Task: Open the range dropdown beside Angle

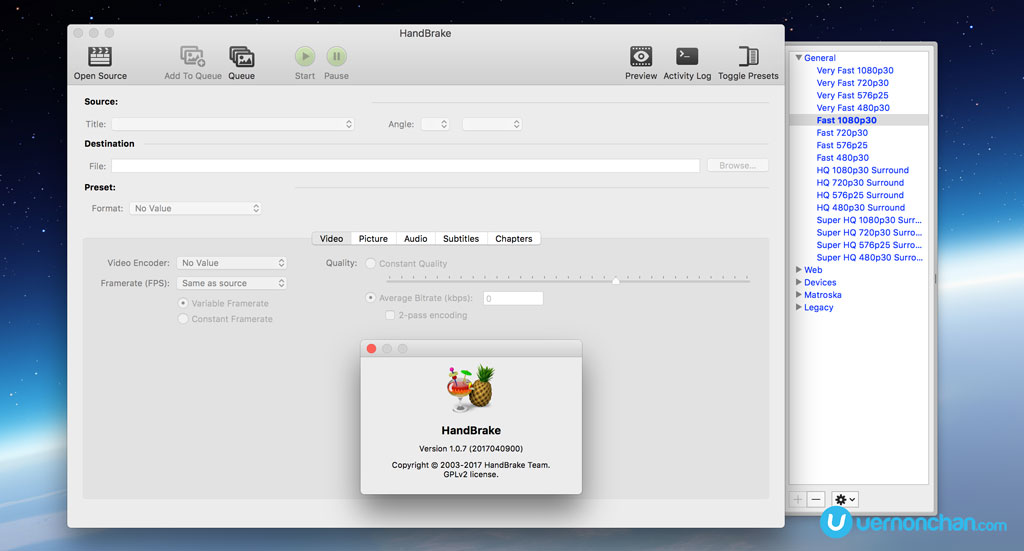Action: pyautogui.click(x=492, y=124)
